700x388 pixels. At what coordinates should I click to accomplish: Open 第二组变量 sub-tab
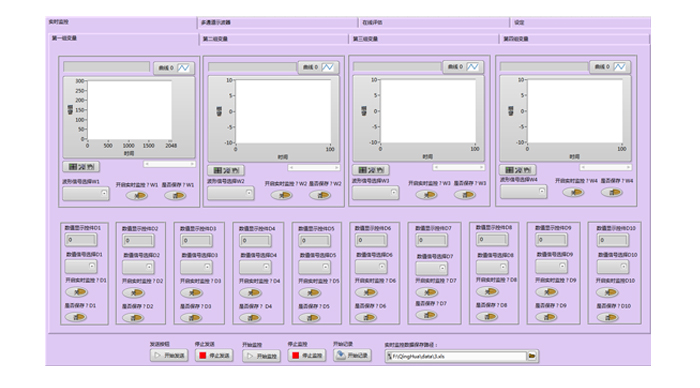click(274, 39)
